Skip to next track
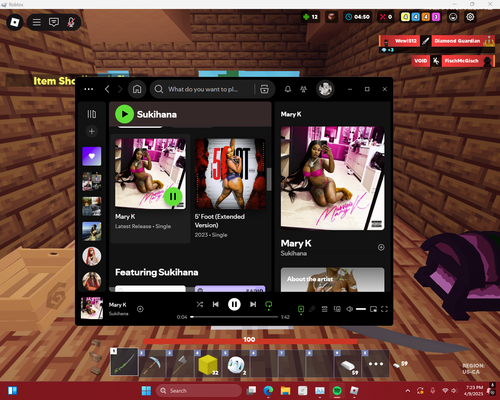 point(253,304)
